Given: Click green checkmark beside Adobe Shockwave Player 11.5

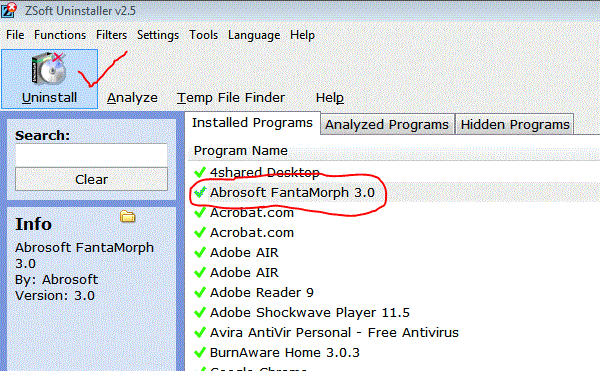Looking at the screenshot, I should pos(200,312).
